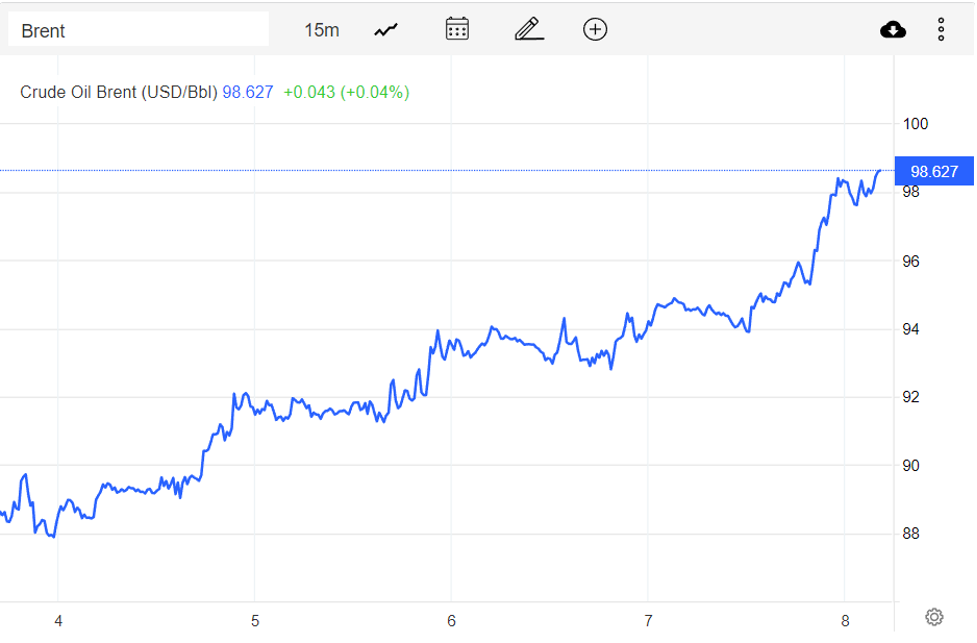977x643 pixels.
Task: Click the Crude Oil Brent (USD/Bbl) title
Action: click(118, 92)
